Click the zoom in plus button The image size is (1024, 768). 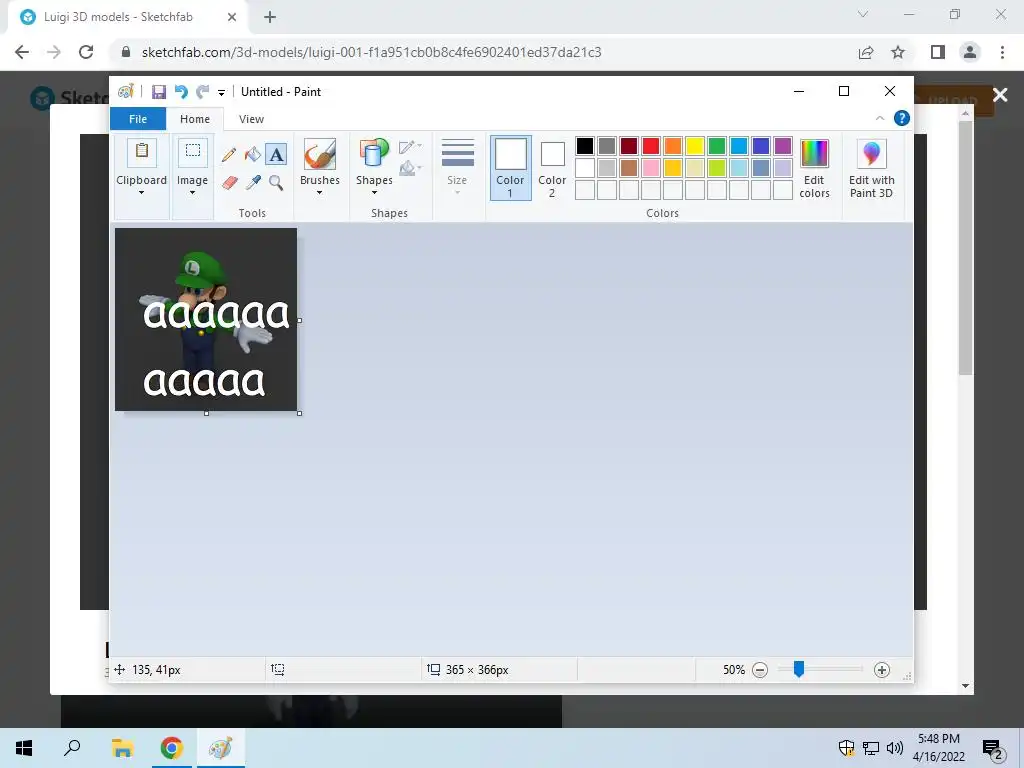tap(882, 670)
